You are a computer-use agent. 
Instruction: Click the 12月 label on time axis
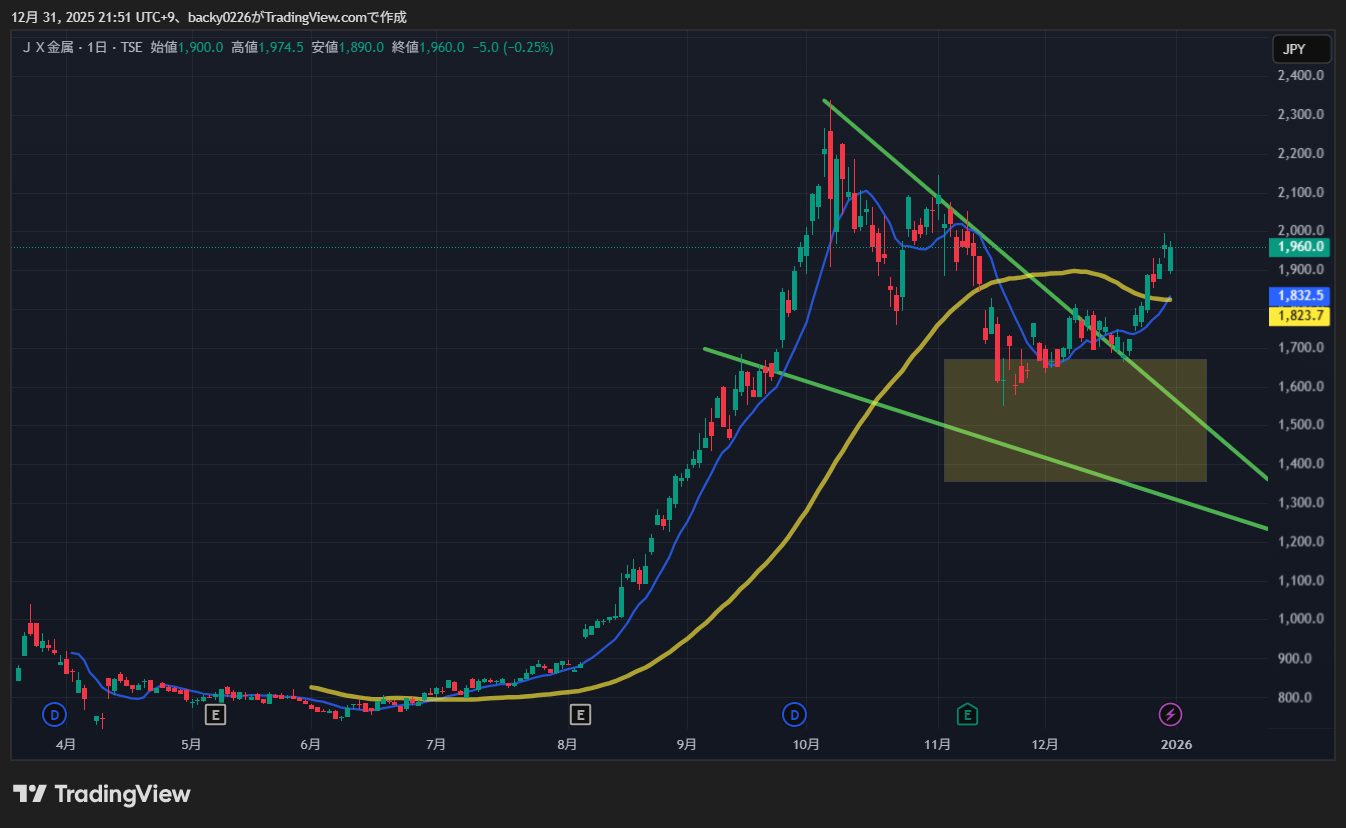tap(1045, 745)
